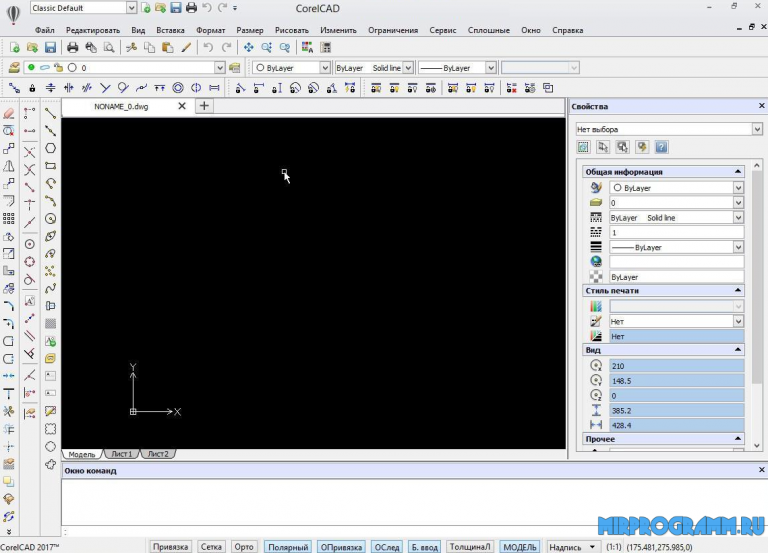Open the Рисовать menu
The image size is (768, 553).
[x=291, y=30]
